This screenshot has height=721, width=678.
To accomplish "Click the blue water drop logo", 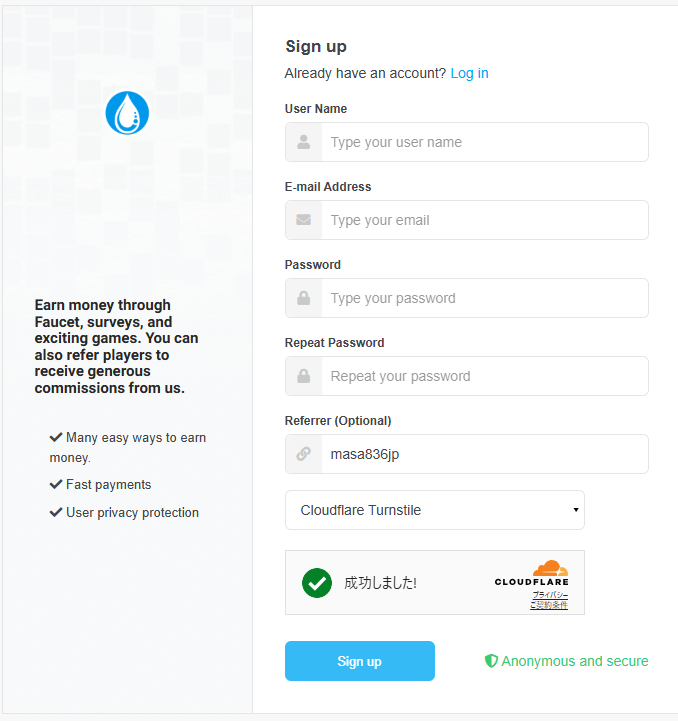I will click(127, 113).
